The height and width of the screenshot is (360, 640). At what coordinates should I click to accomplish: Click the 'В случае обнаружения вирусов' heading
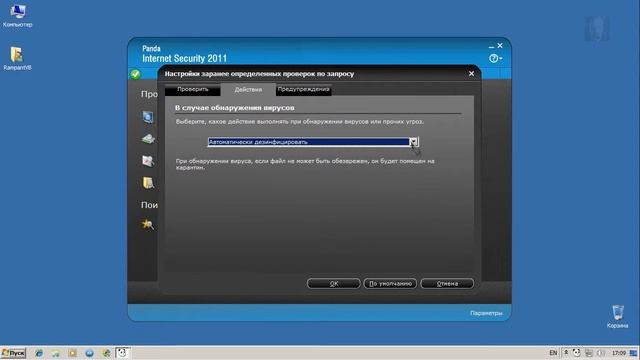tap(235, 108)
